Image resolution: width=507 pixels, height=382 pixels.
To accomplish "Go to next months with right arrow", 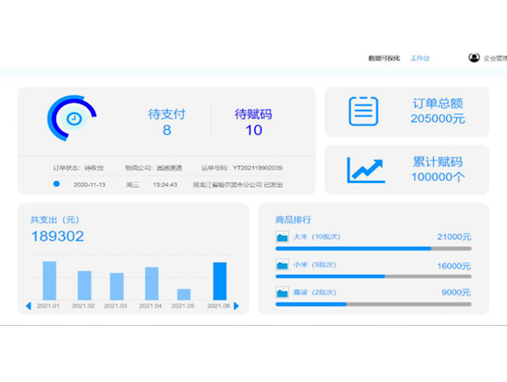I will pyautogui.click(x=236, y=306).
